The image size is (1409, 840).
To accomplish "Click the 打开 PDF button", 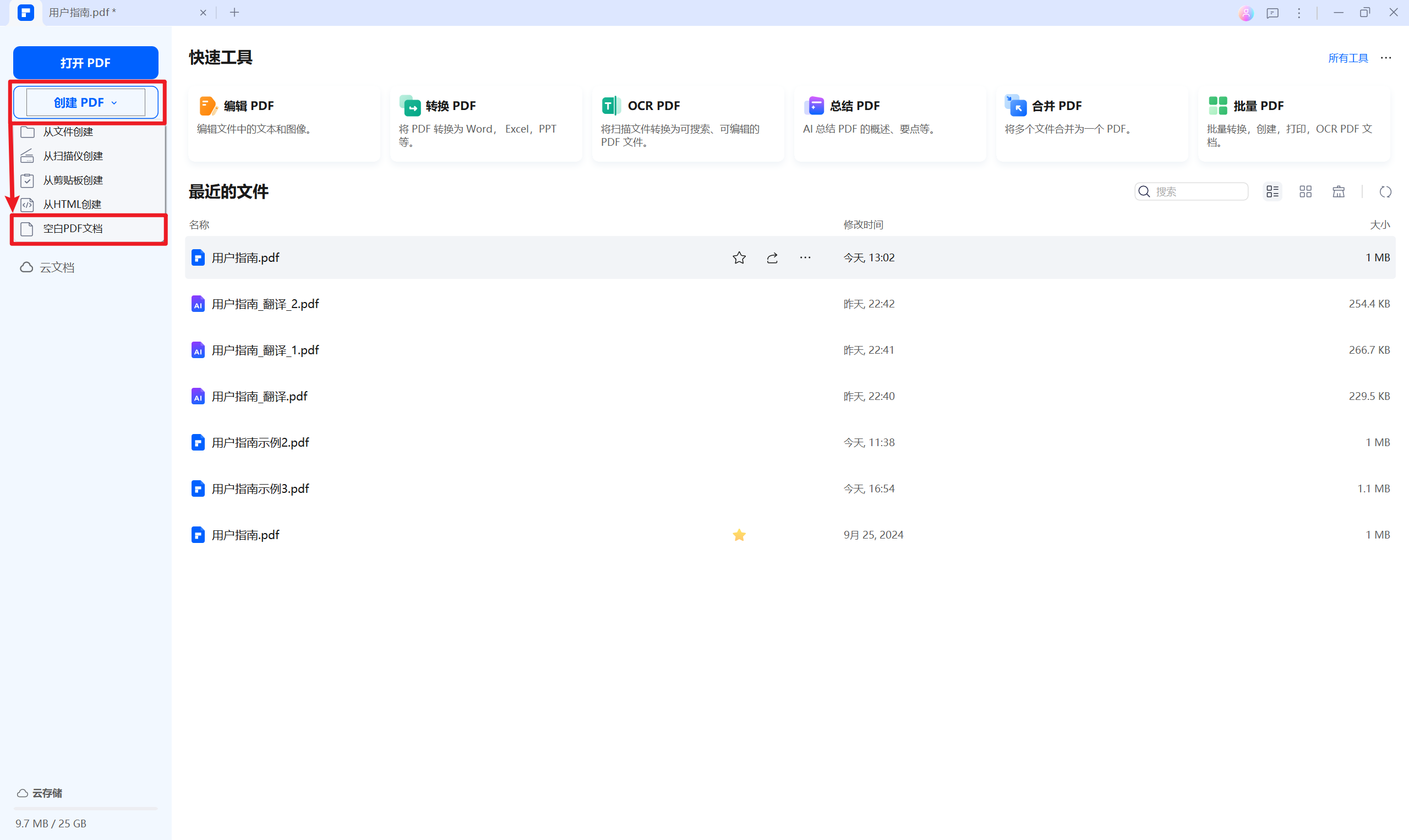I will pos(85,63).
